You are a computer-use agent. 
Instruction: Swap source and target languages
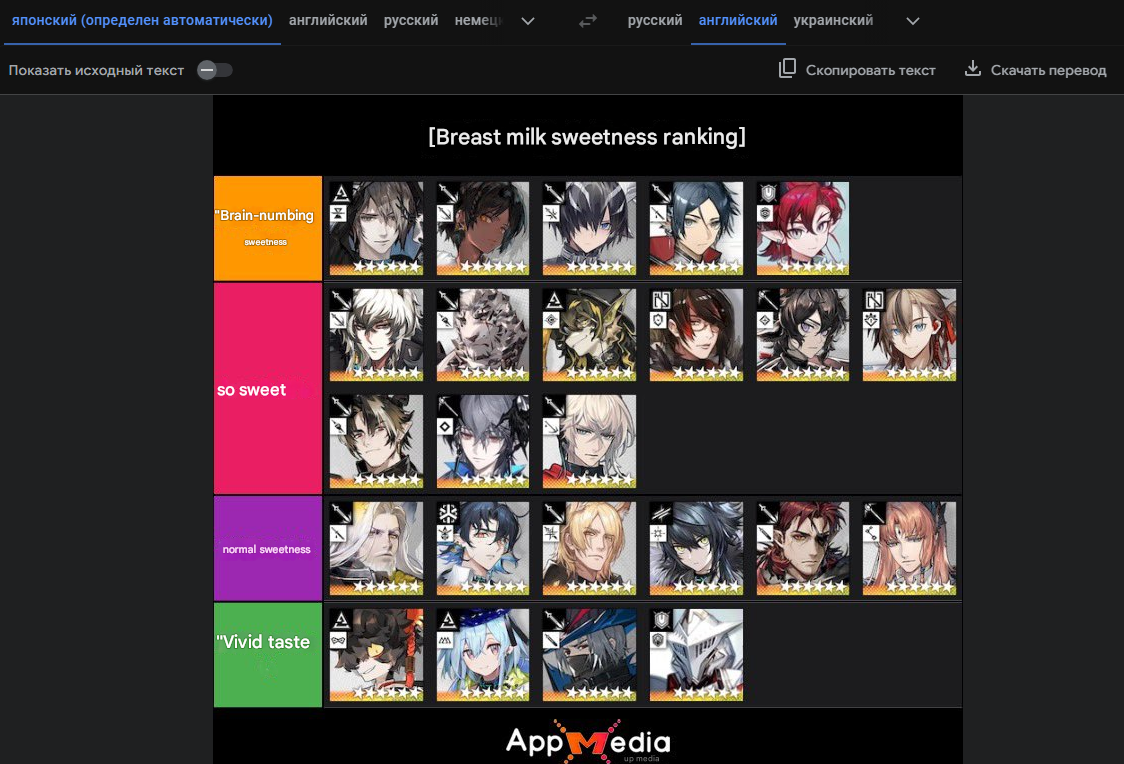588,22
